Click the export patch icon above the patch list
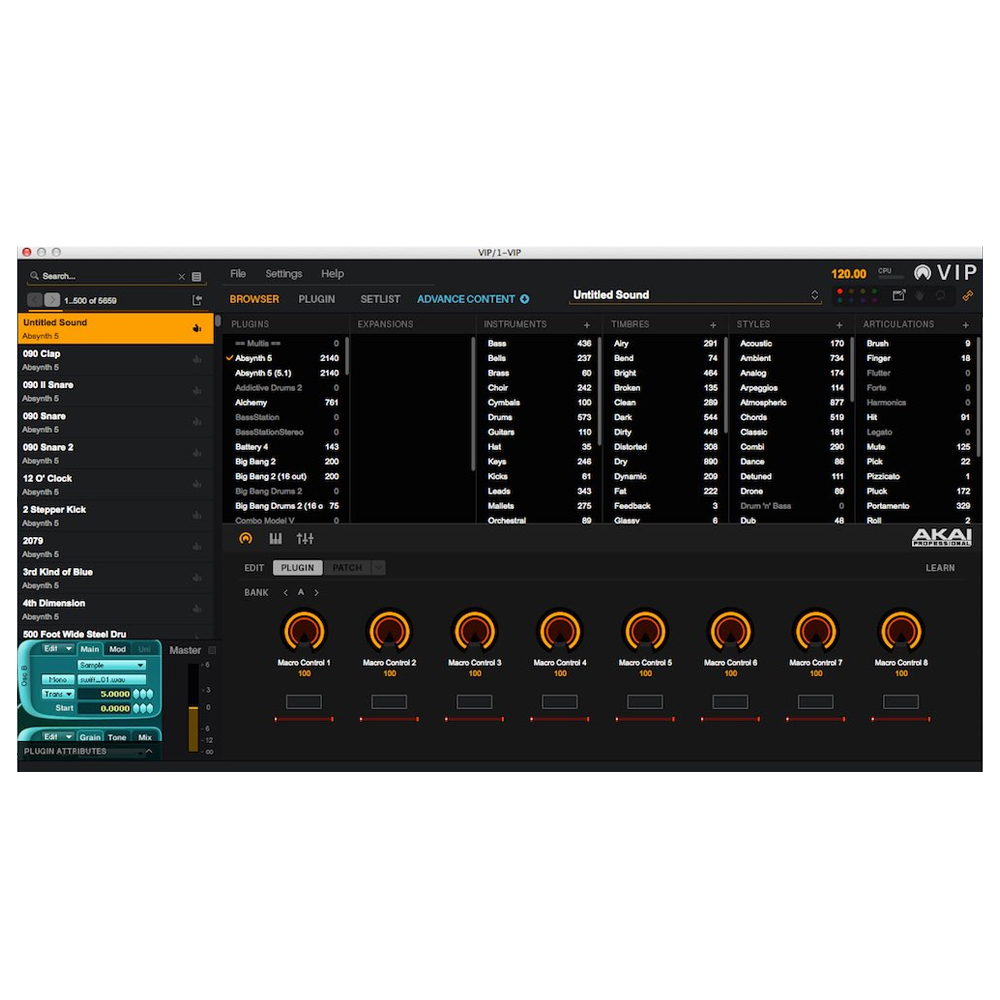Image resolution: width=1000 pixels, height=1000 pixels. point(197,300)
